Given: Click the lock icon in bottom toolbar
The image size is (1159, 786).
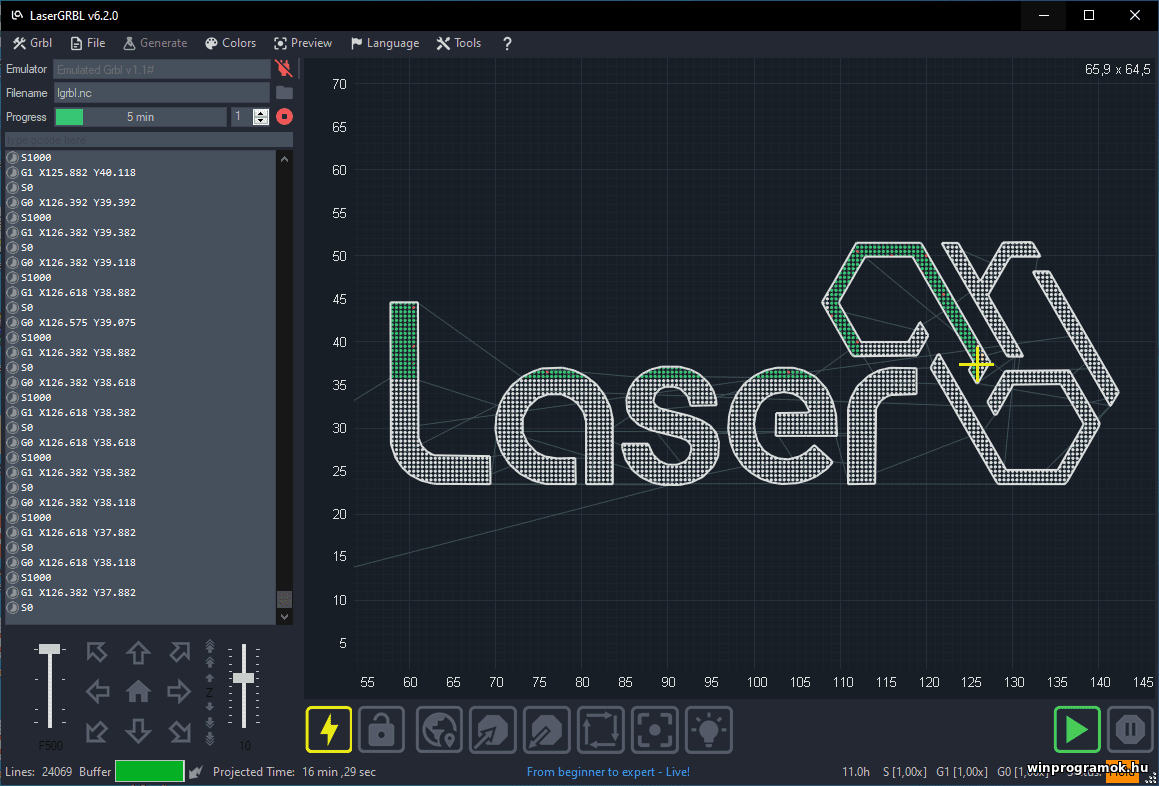Looking at the screenshot, I should click(x=383, y=729).
